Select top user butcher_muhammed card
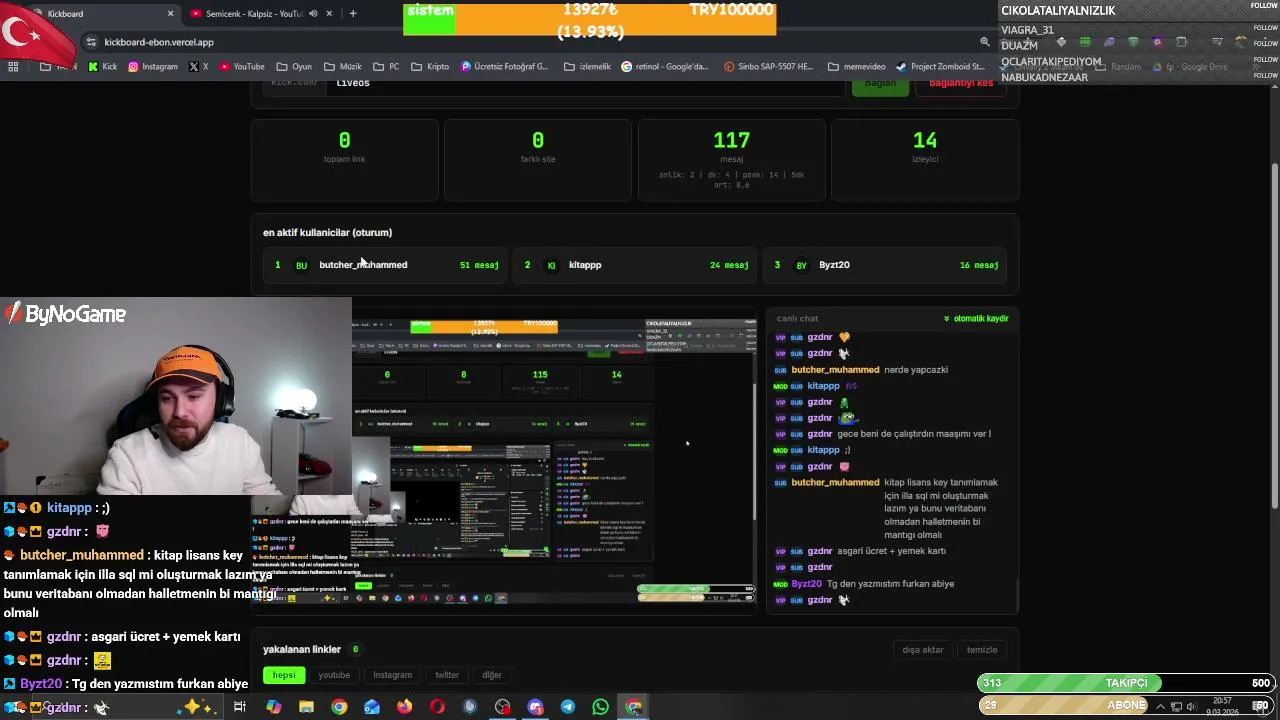This screenshot has height=720, width=1280. pos(385,265)
